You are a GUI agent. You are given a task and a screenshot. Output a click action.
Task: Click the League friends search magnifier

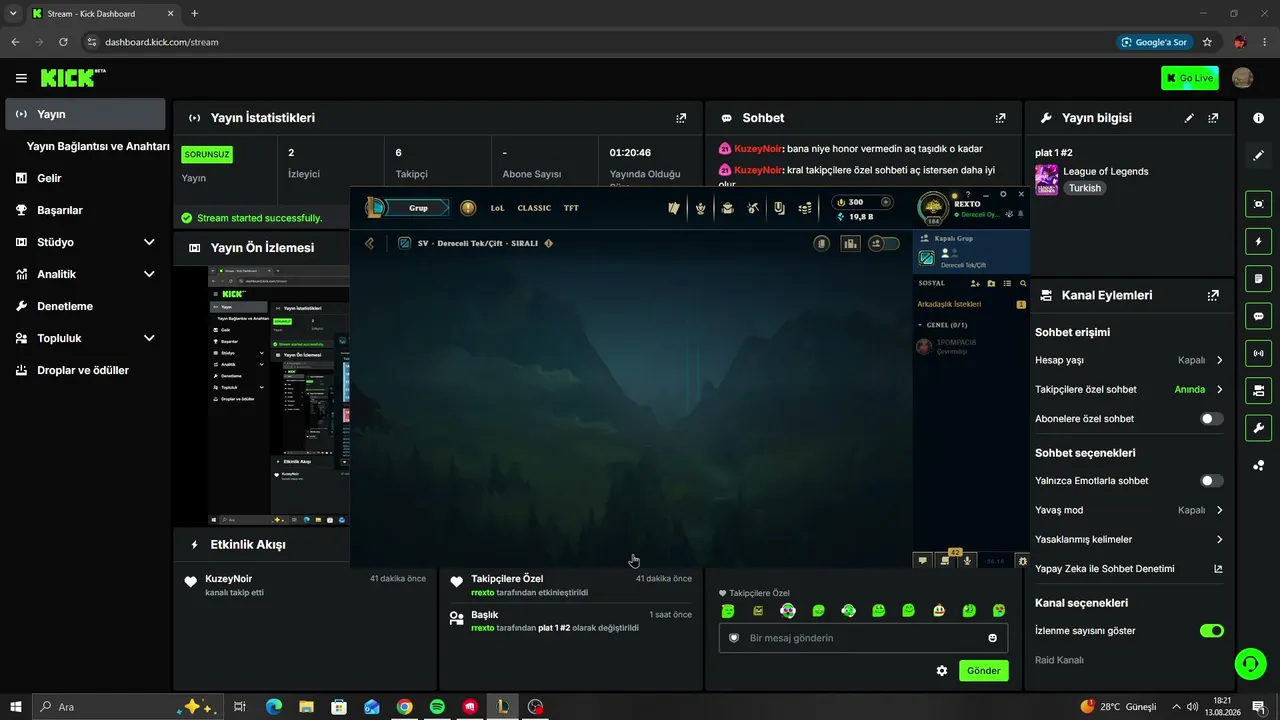click(x=1022, y=284)
